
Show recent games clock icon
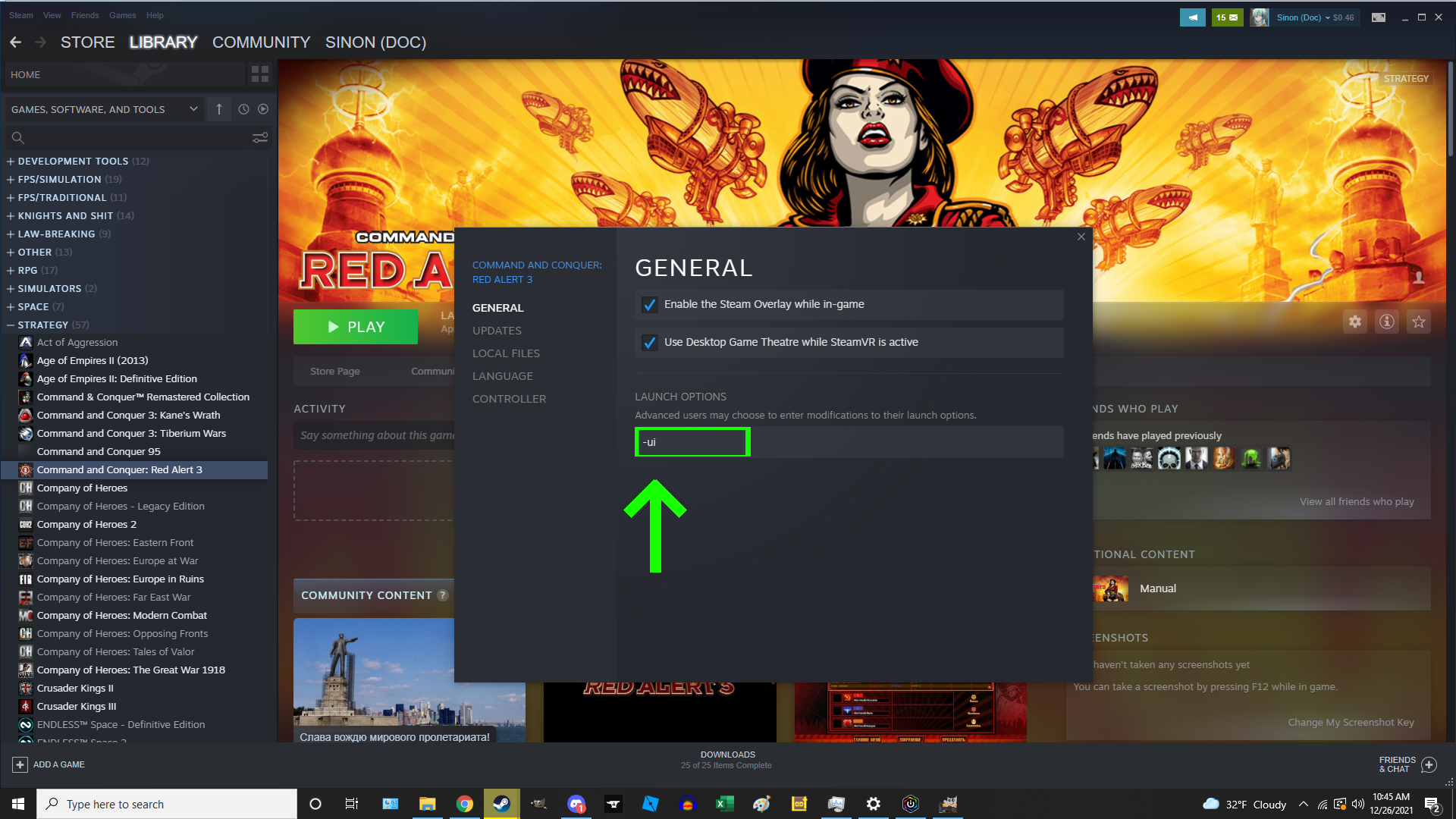[x=243, y=109]
